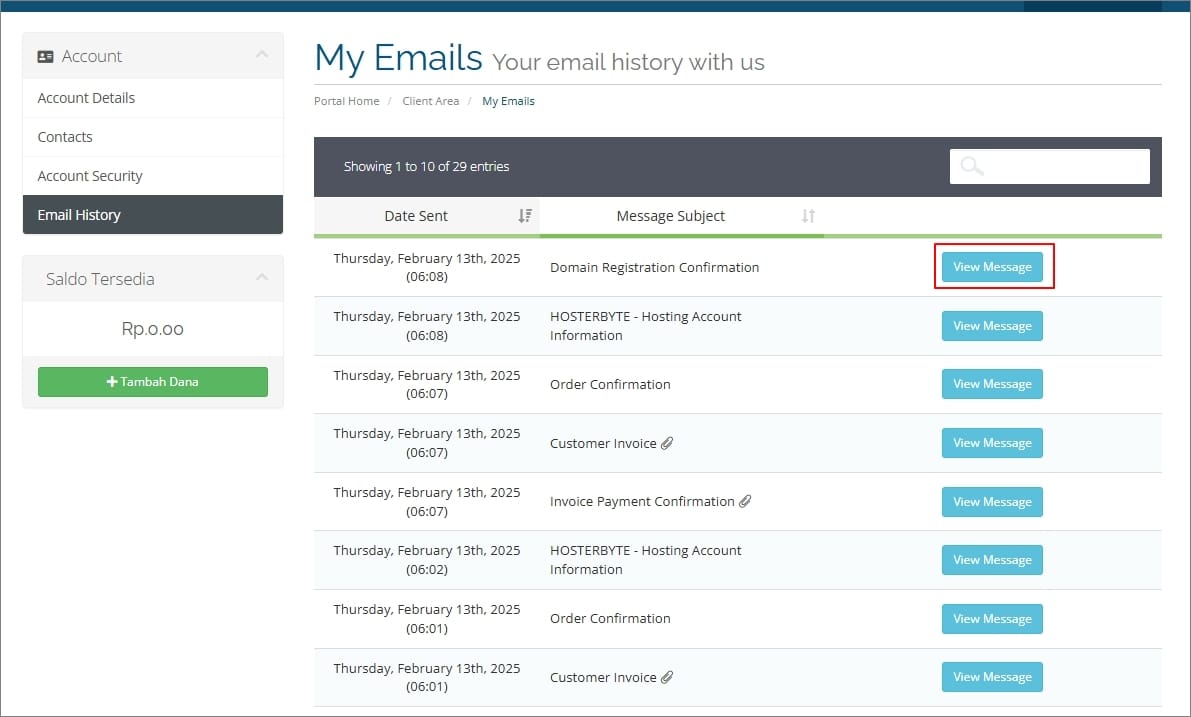Click the paperclip on the 06:07 Customer Invoice

click(667, 443)
